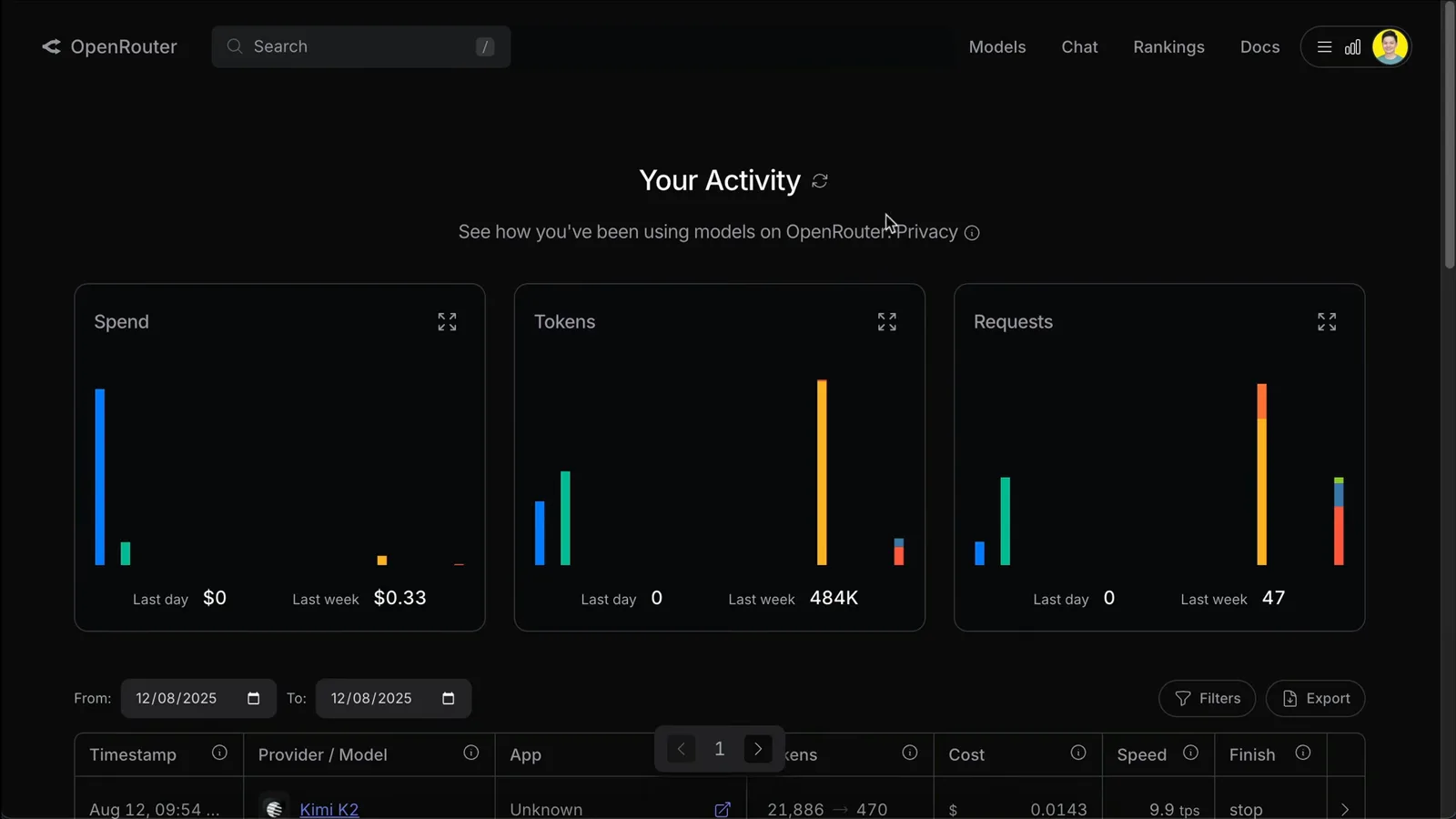Screen dimensions: 1456x819
Task: Click the Privacy info icon
Action: pyautogui.click(x=972, y=233)
